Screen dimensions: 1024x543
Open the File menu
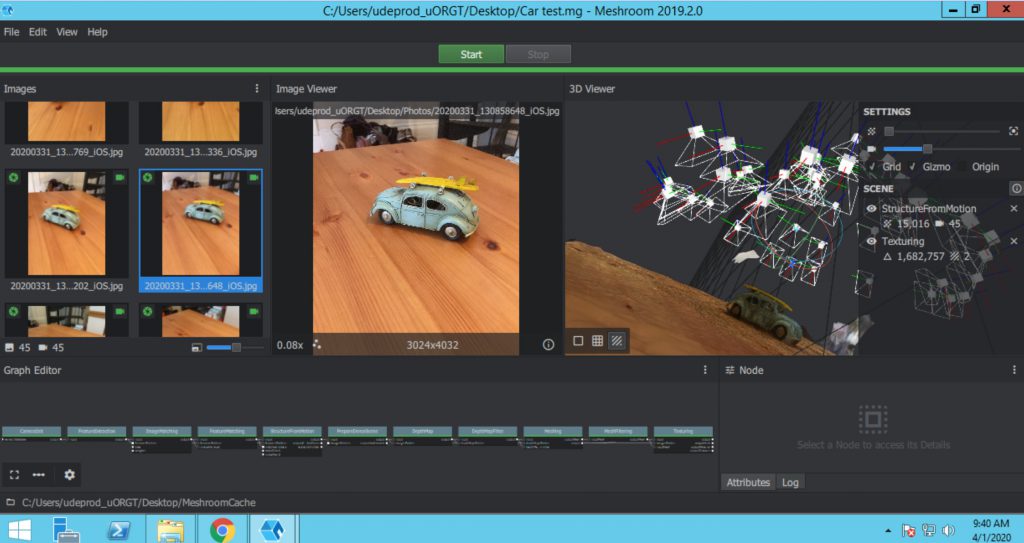coord(11,32)
